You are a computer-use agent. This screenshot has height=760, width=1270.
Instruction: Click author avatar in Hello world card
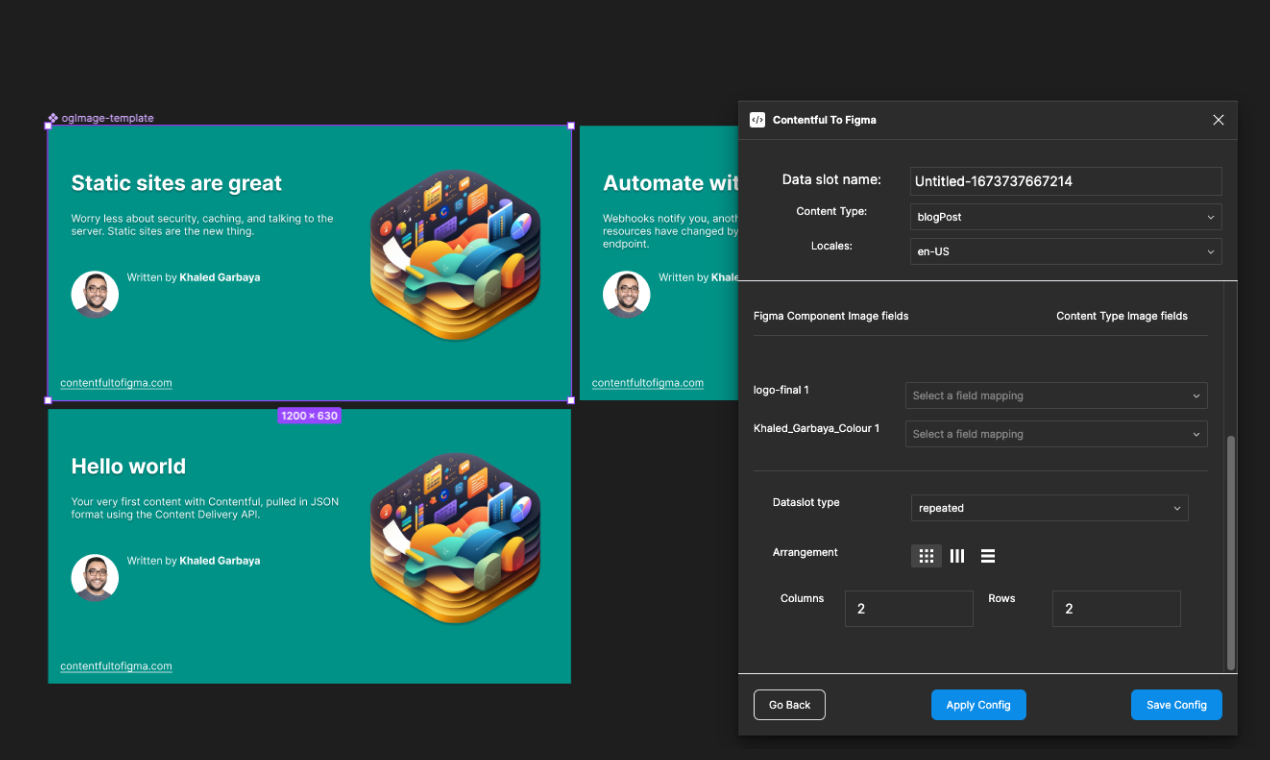click(x=95, y=577)
